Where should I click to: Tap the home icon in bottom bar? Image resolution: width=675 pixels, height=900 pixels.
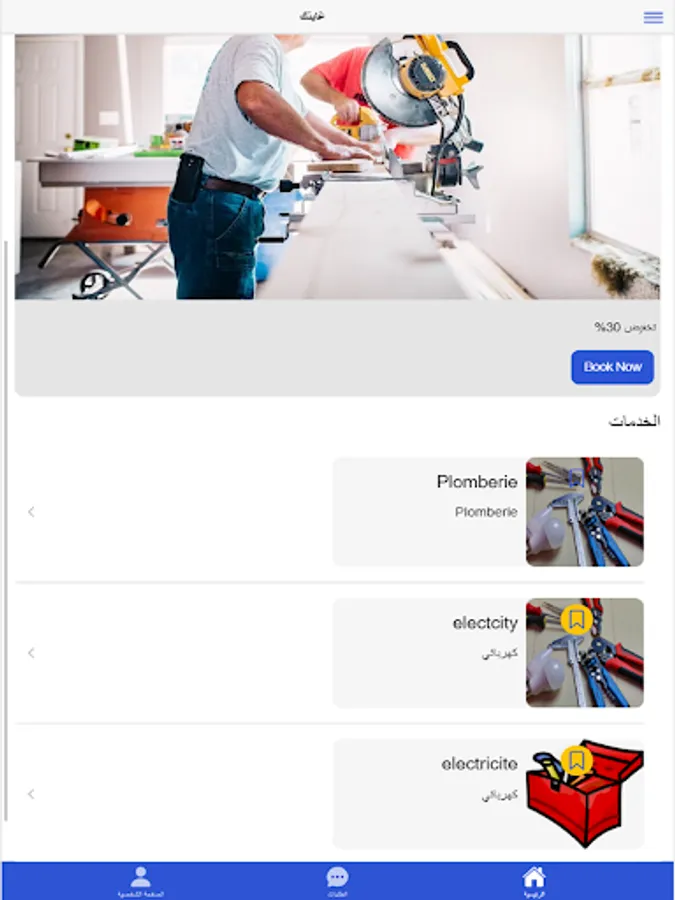point(534,877)
